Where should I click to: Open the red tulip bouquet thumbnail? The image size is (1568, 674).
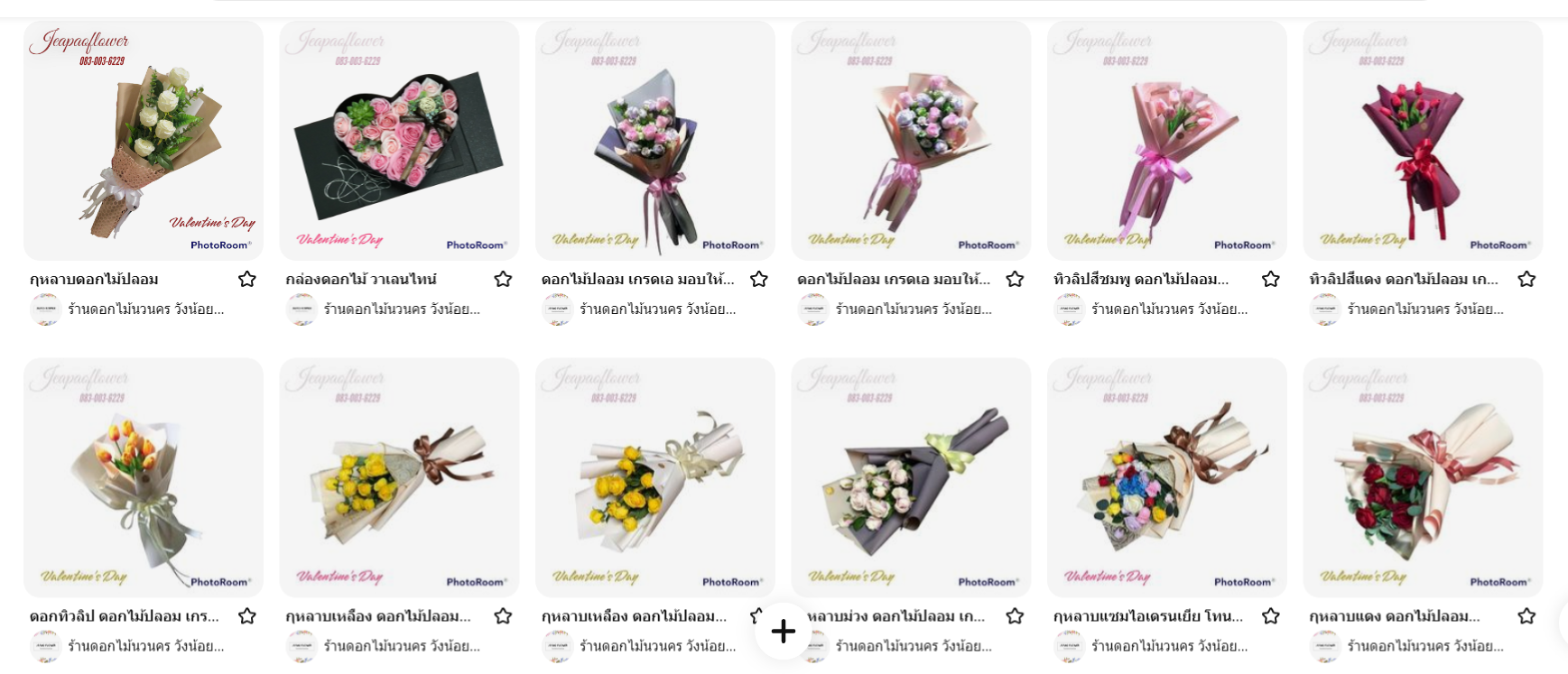pyautogui.click(x=1423, y=141)
